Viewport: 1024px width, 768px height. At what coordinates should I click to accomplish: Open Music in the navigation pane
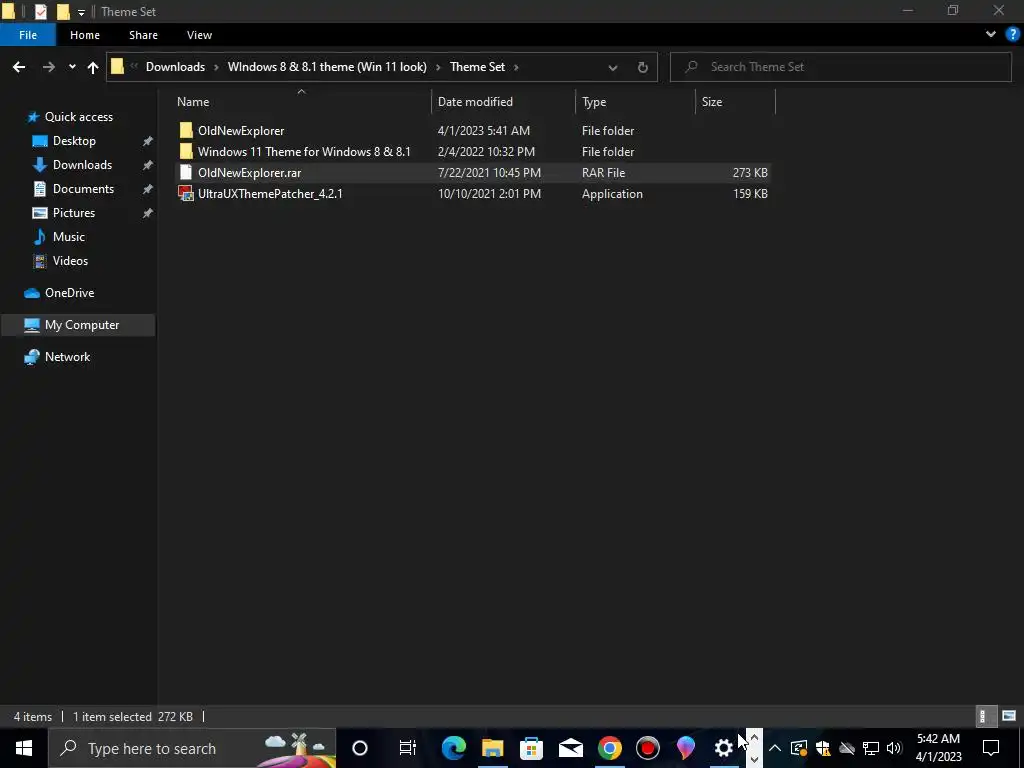point(69,237)
